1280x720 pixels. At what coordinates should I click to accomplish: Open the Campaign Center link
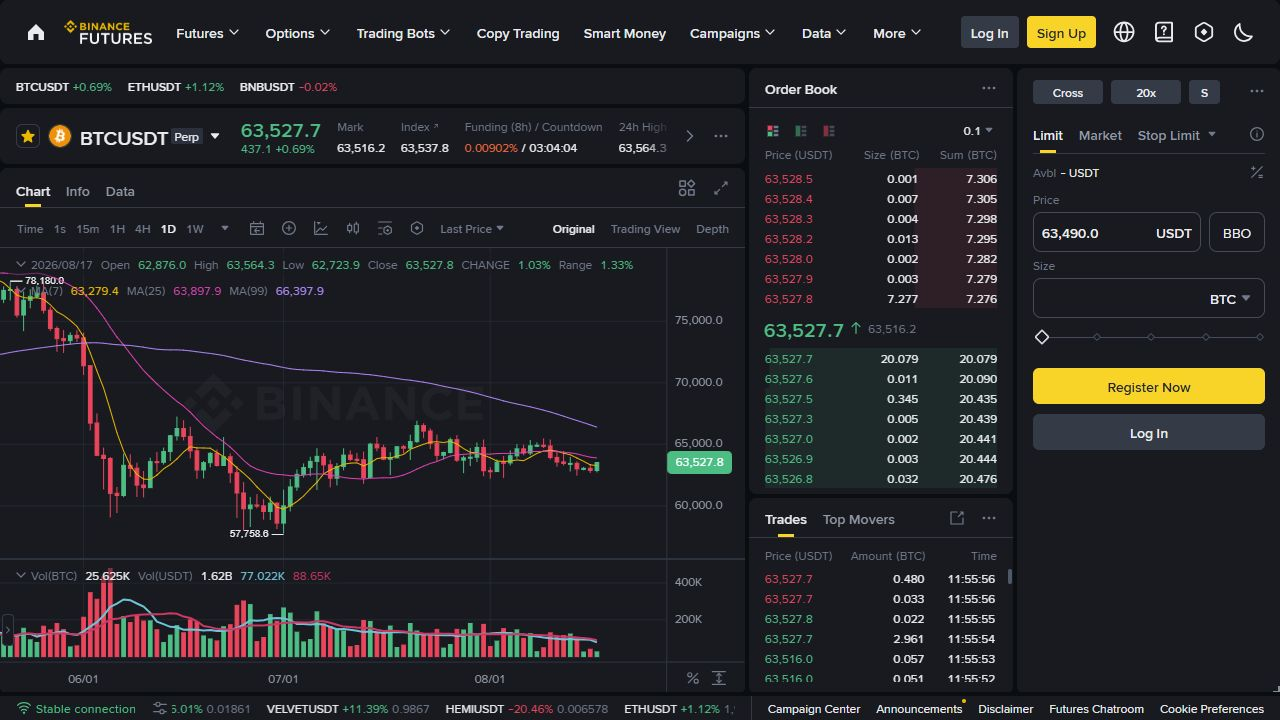(x=814, y=709)
